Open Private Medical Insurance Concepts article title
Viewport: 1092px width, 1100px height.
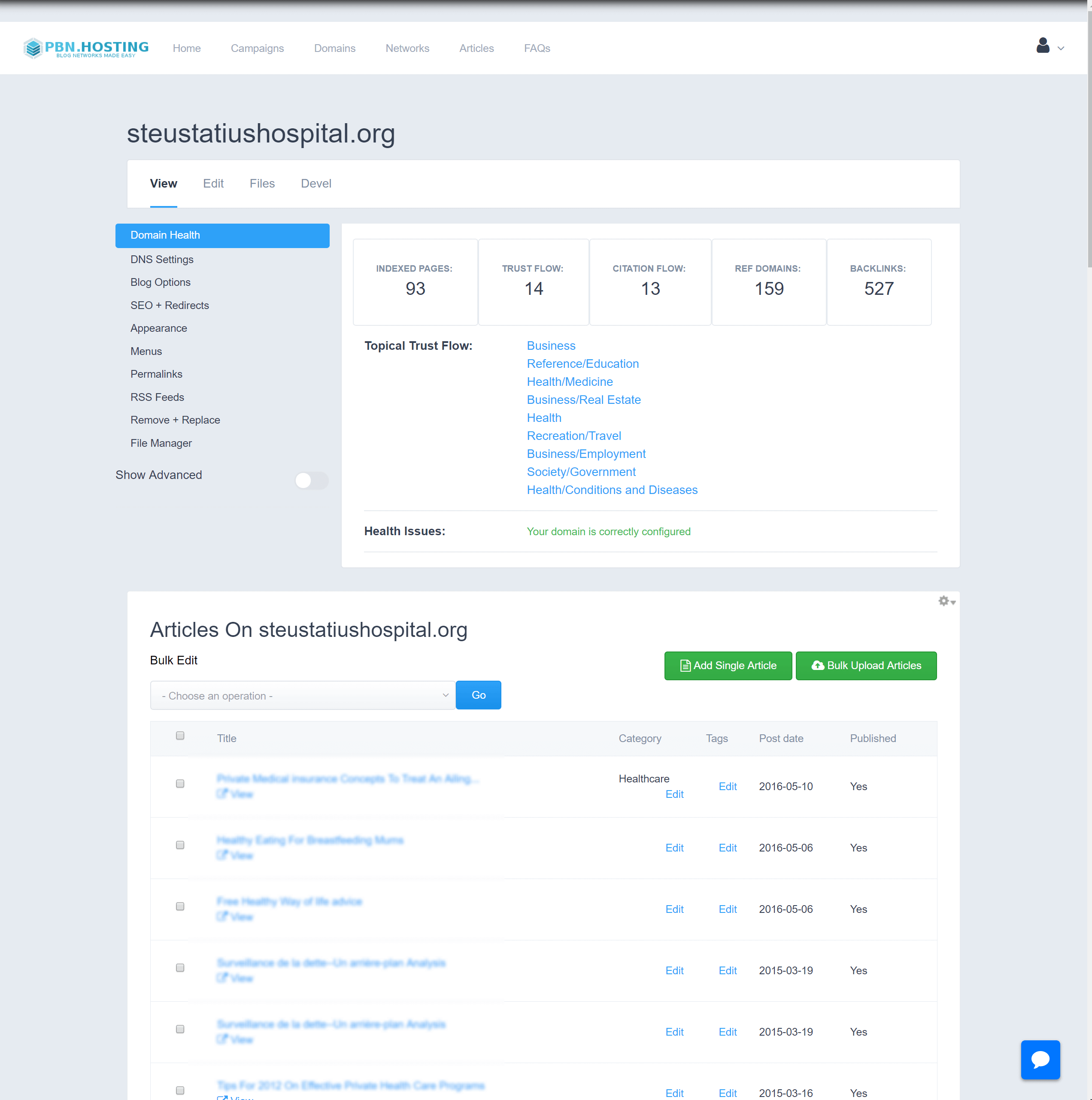348,778
